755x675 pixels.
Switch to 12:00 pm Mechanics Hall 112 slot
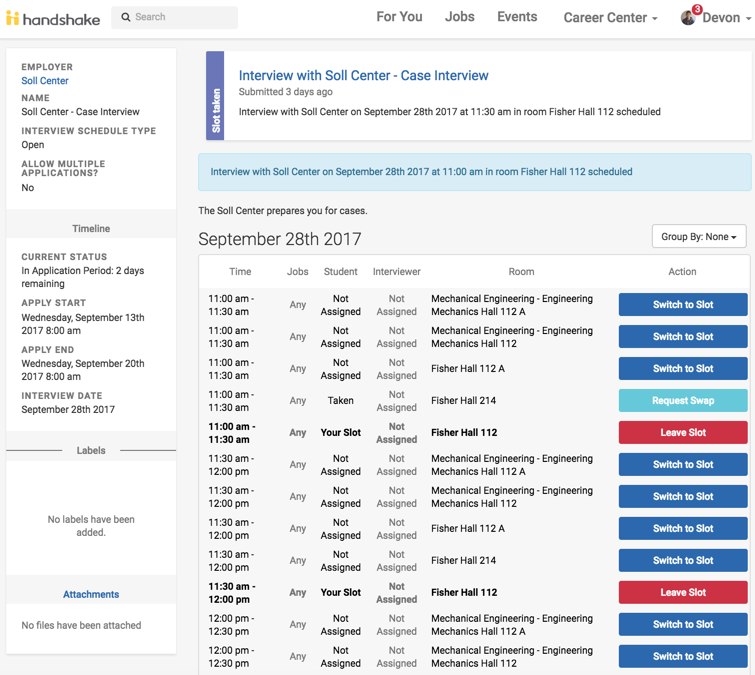tap(683, 656)
